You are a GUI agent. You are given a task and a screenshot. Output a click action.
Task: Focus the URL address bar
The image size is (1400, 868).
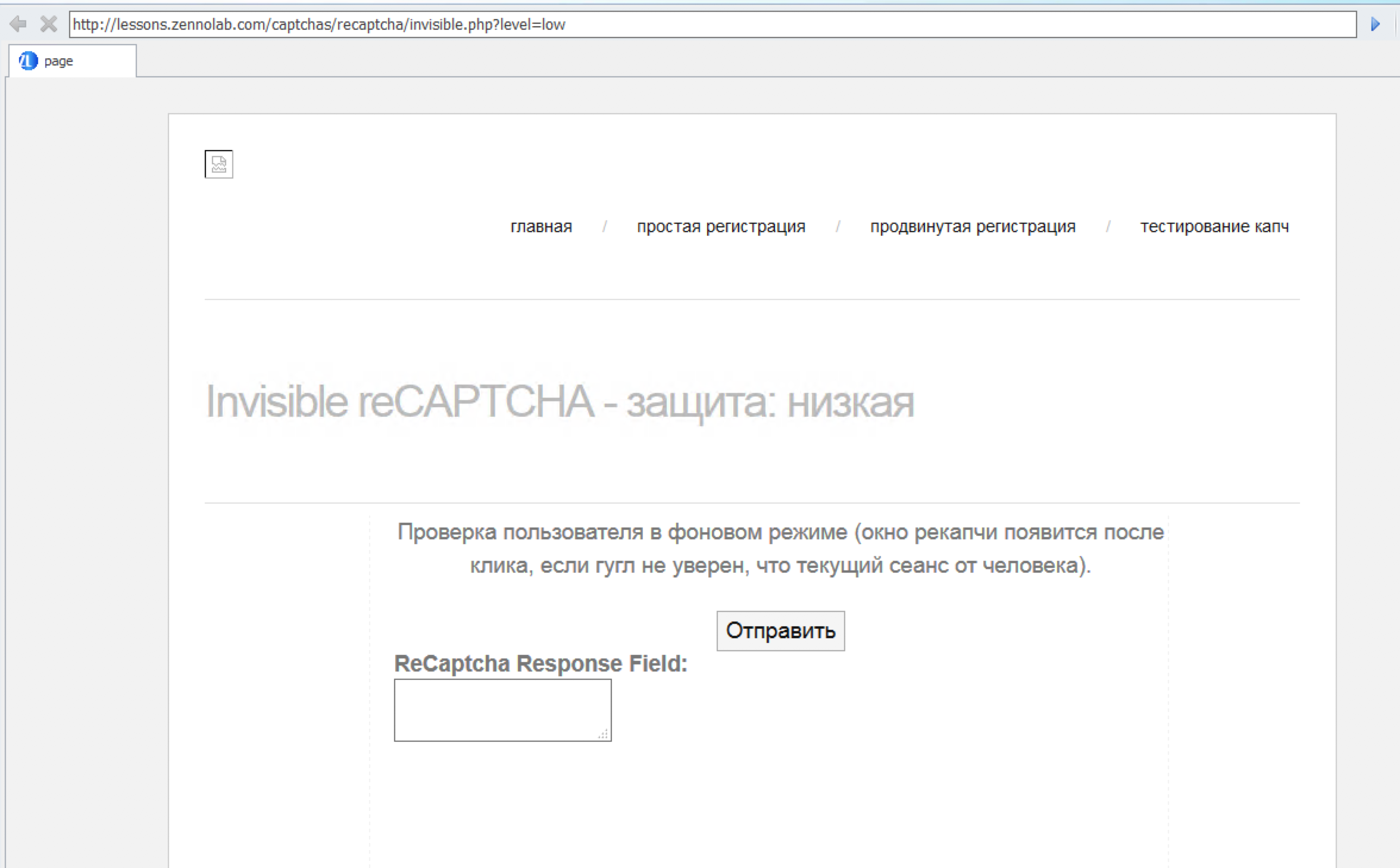point(712,24)
